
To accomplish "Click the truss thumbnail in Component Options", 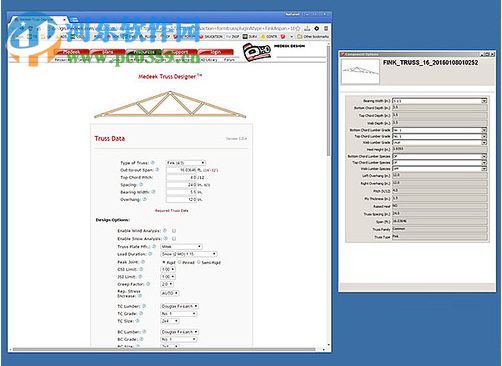I will tap(360, 71).
